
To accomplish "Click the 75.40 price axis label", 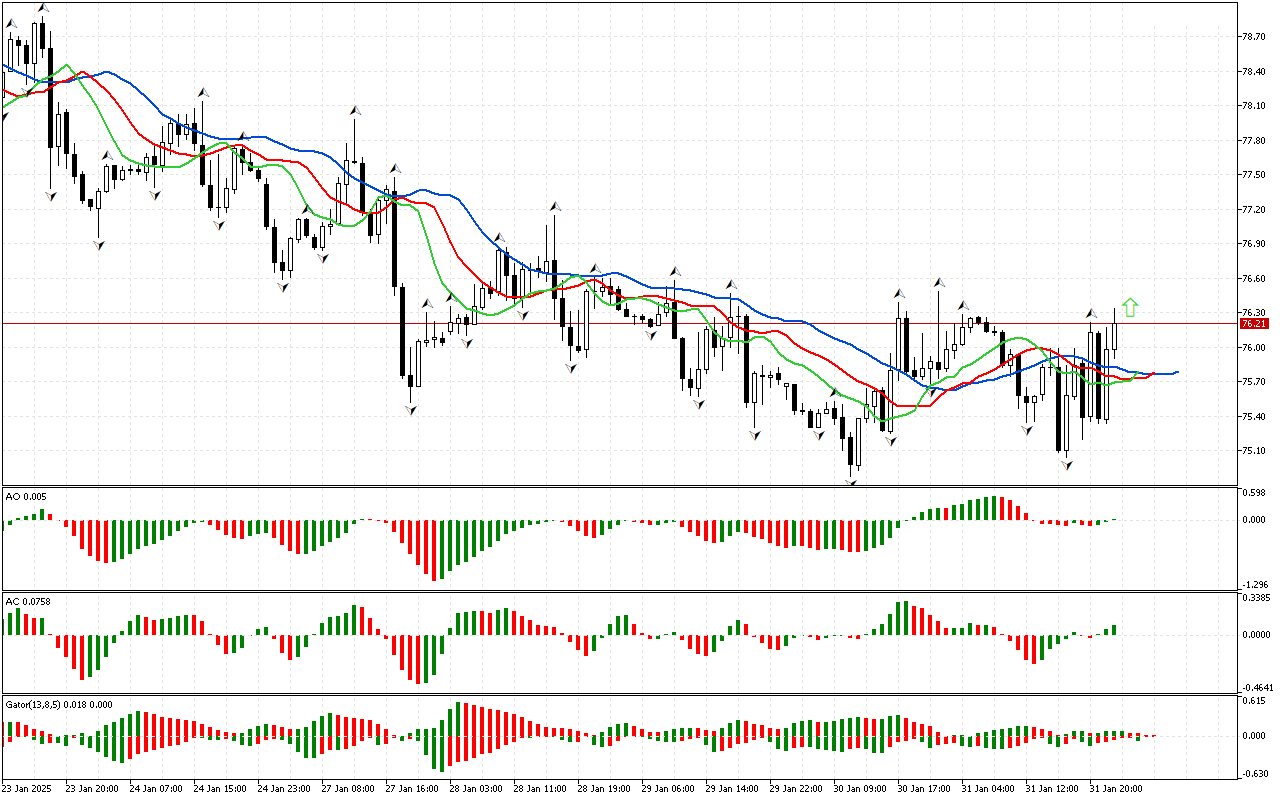I will [1253, 417].
